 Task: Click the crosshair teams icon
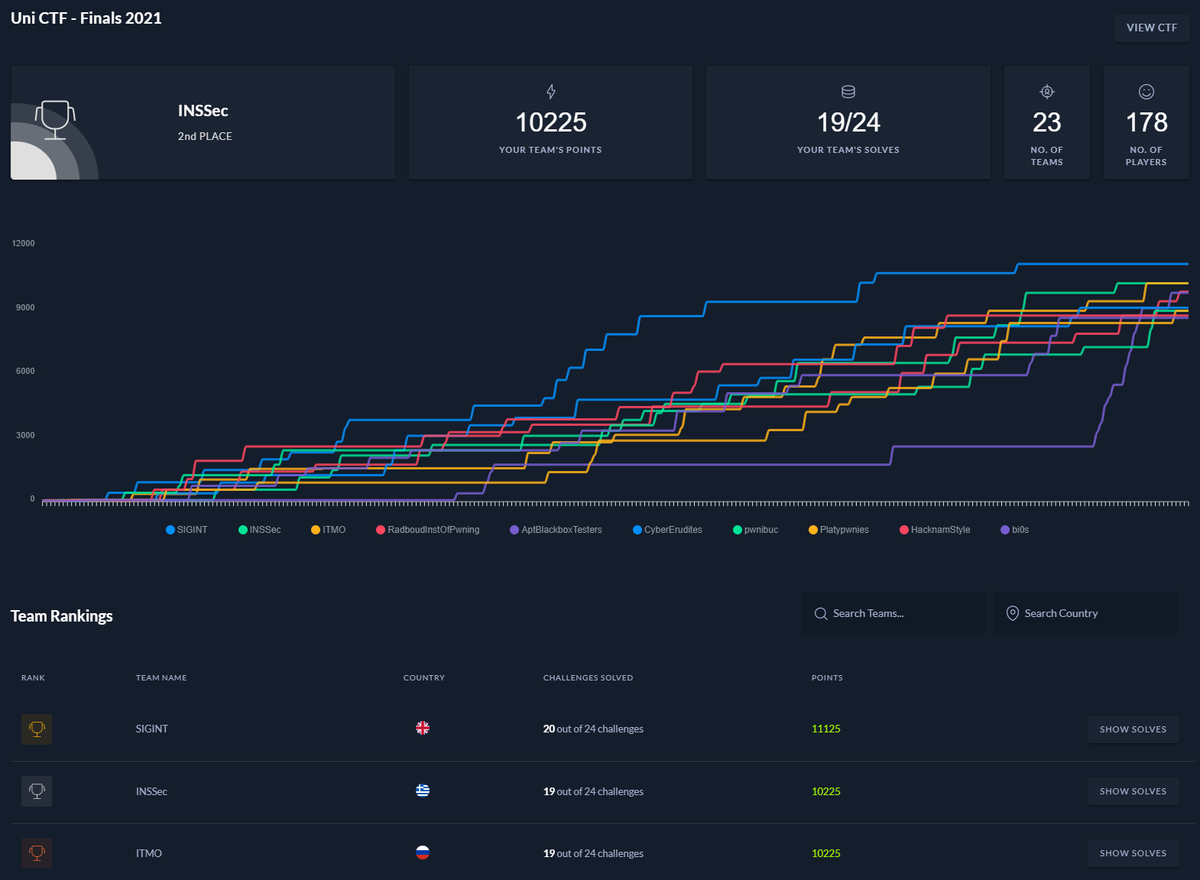point(1047,92)
